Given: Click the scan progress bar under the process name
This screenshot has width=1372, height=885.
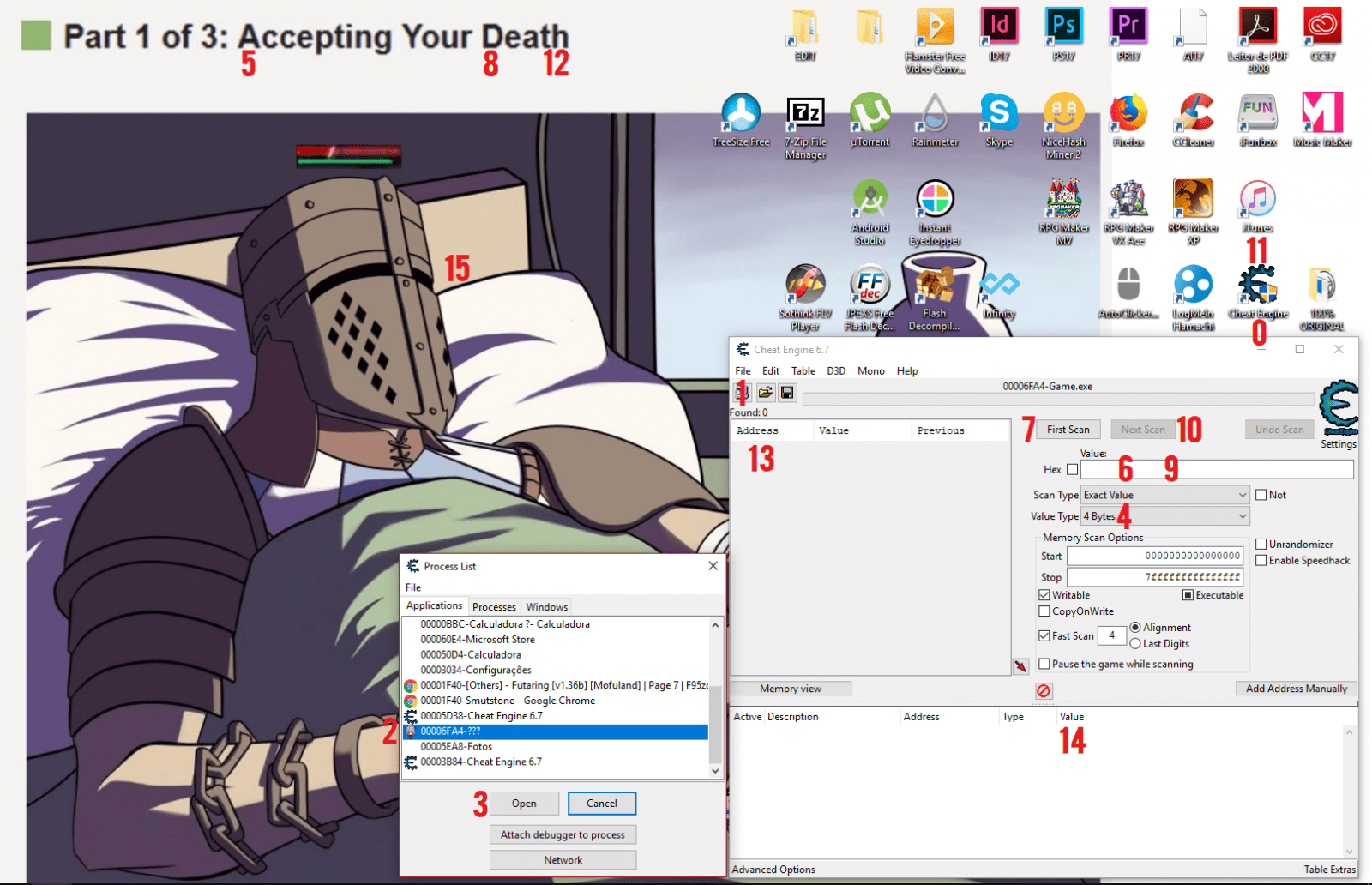Looking at the screenshot, I should (1058, 399).
